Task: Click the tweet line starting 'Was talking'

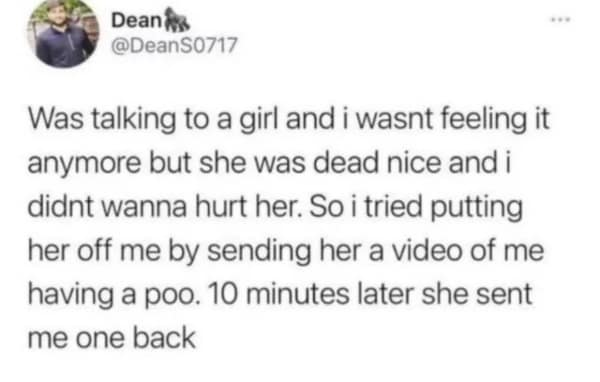Action: 289,119
